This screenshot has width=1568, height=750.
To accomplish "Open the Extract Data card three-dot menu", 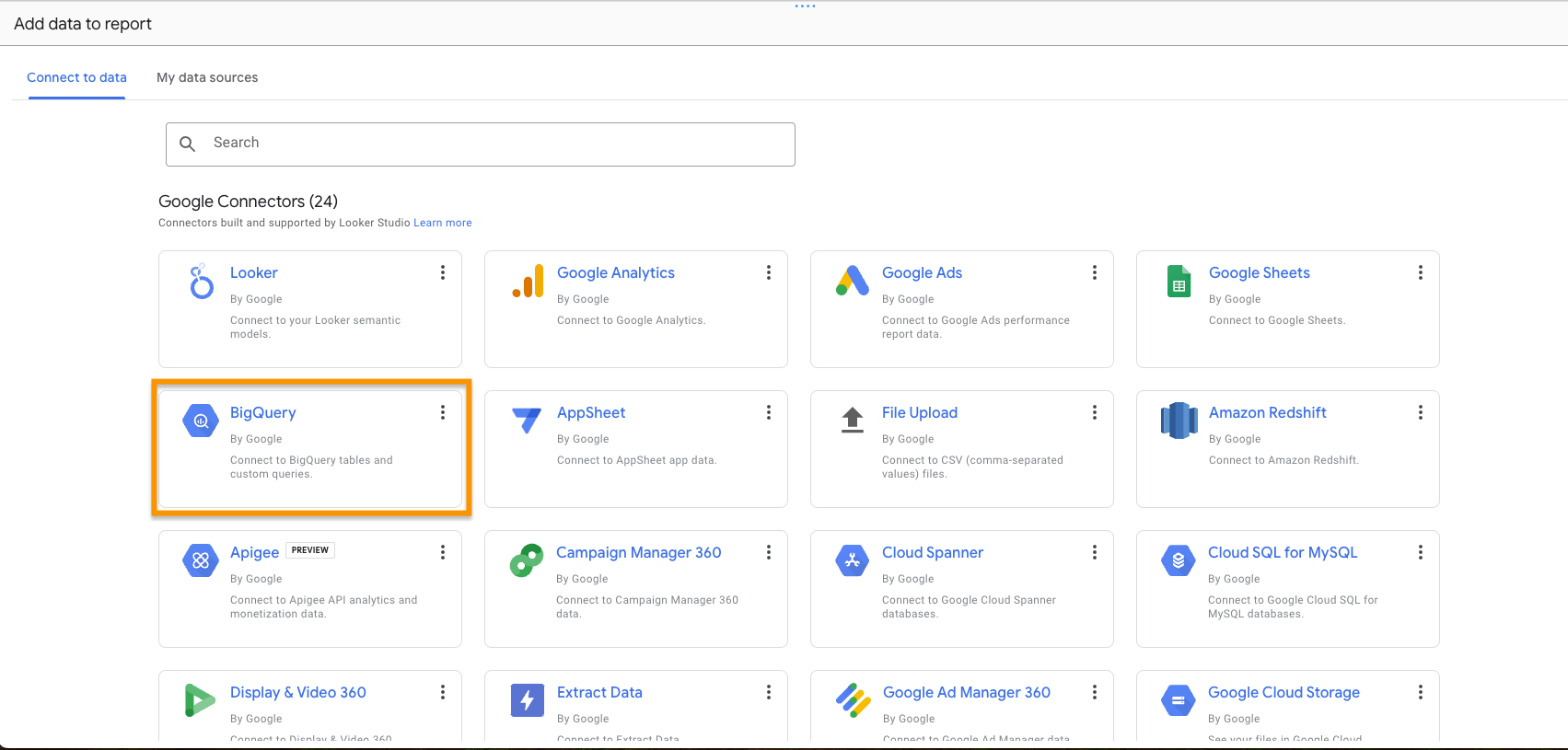I will tap(769, 692).
